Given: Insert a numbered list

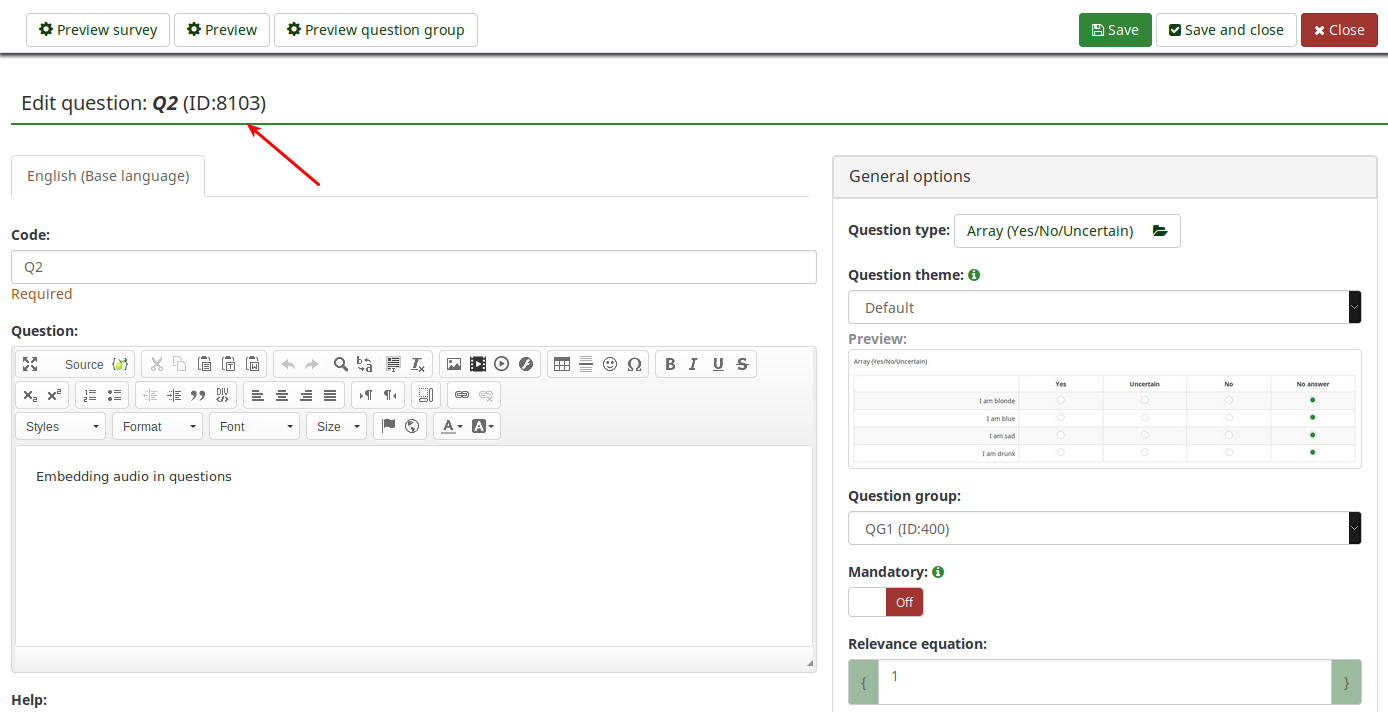Looking at the screenshot, I should pyautogui.click(x=90, y=395).
